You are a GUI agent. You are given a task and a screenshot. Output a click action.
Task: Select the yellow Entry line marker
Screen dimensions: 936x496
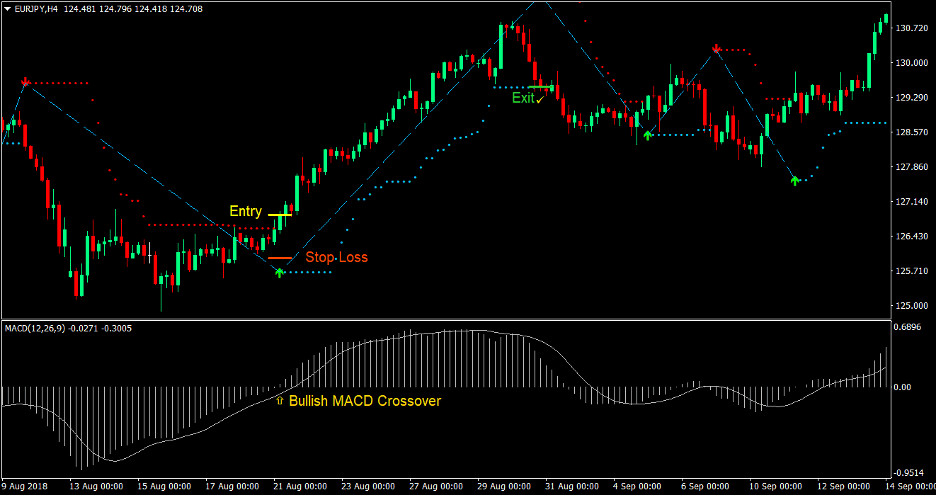[279, 214]
